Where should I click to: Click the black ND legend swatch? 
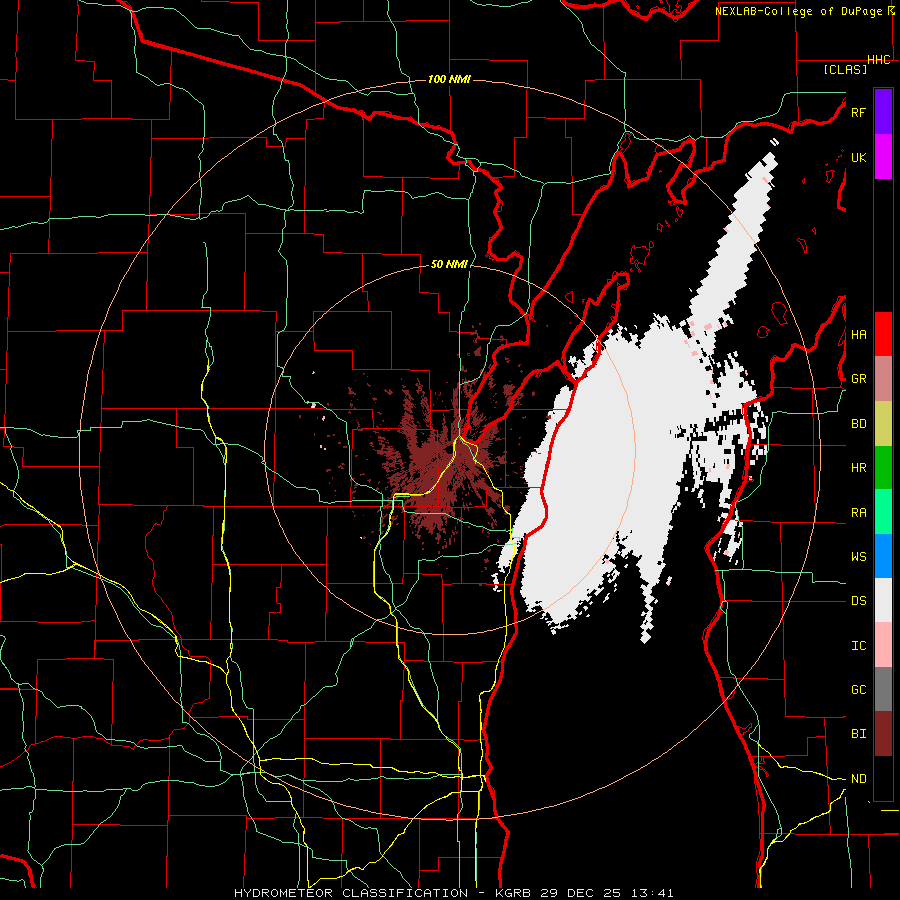coord(883,778)
